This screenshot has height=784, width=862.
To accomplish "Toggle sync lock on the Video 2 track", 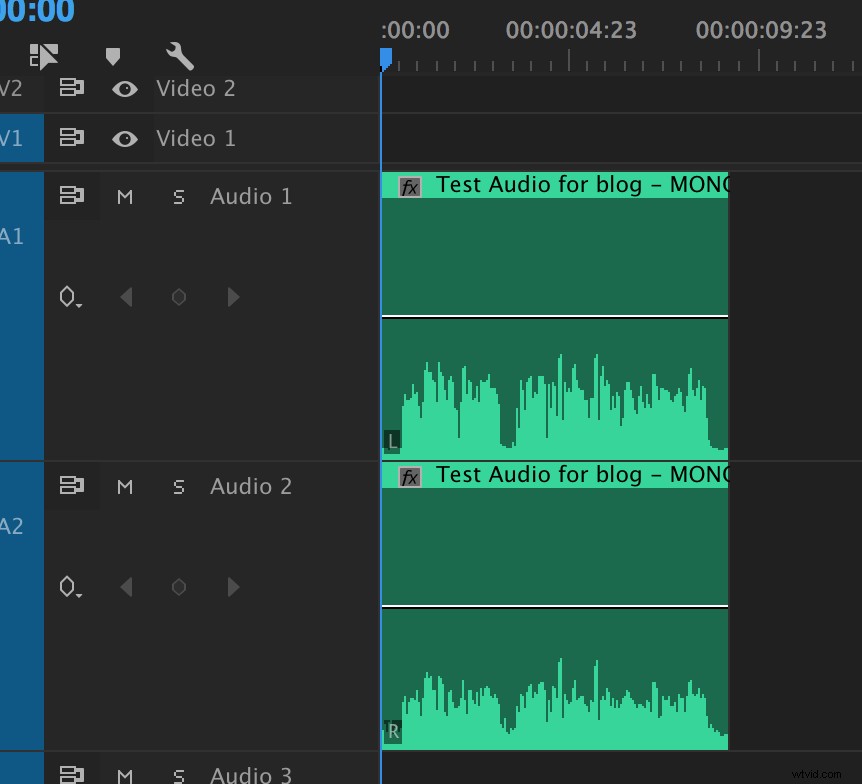I will [x=70, y=88].
